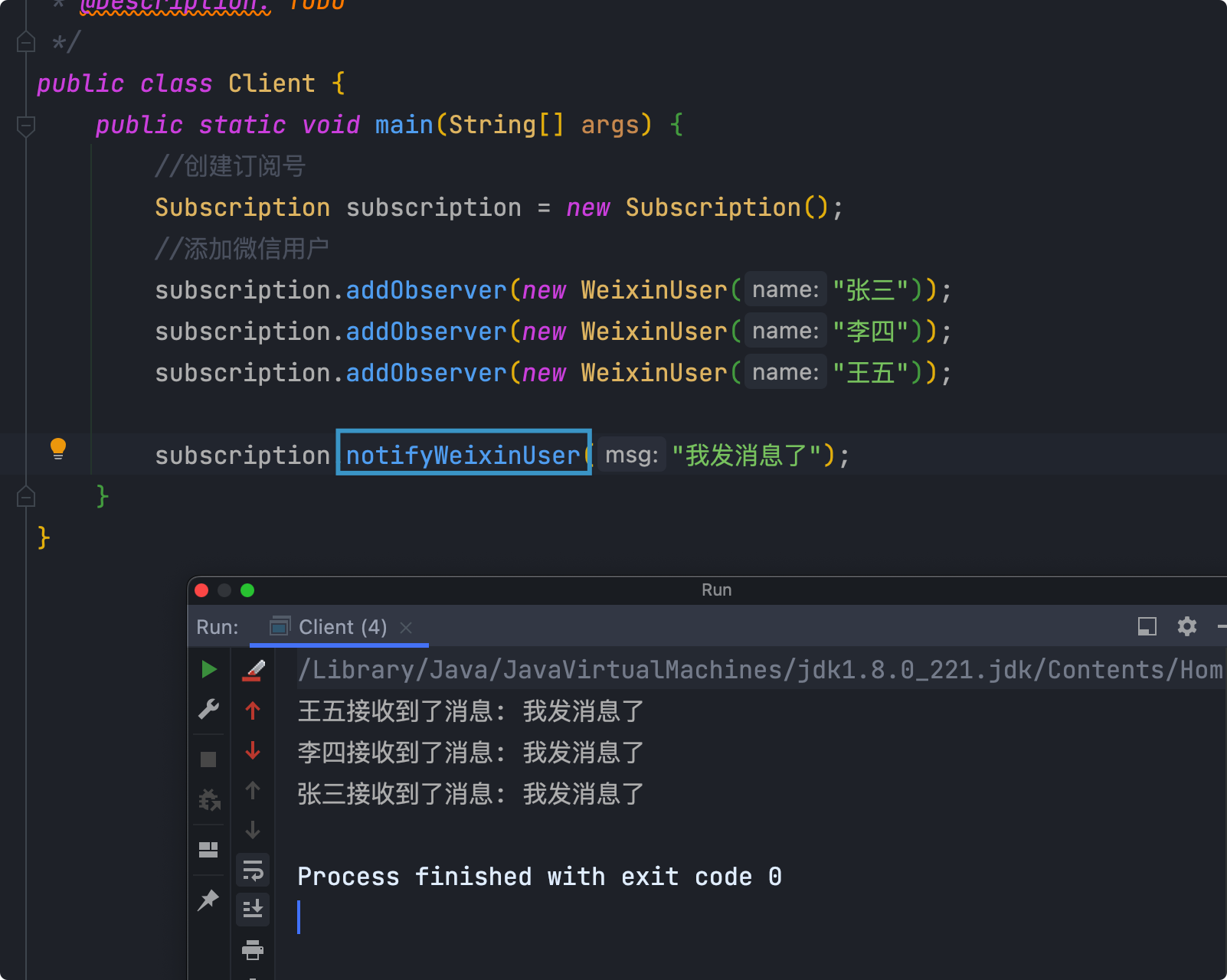Viewport: 1227px width, 980px height.
Task: Click the red down arrow in Run toolbar
Action: pyautogui.click(x=253, y=750)
